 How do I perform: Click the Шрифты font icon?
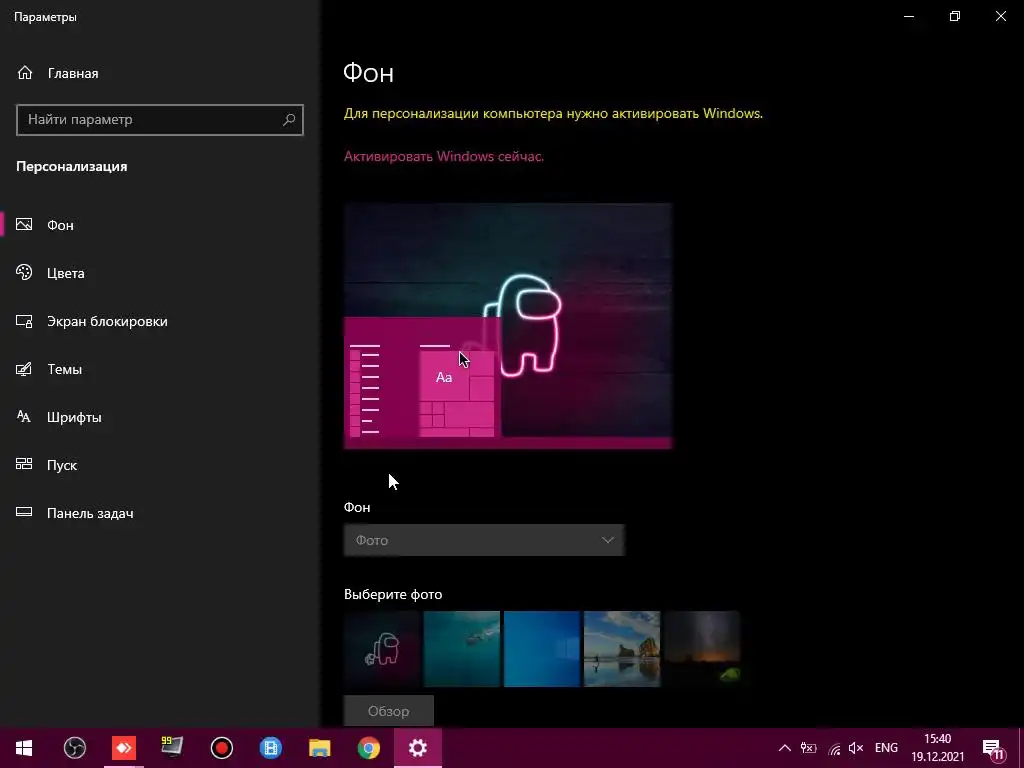click(x=24, y=417)
